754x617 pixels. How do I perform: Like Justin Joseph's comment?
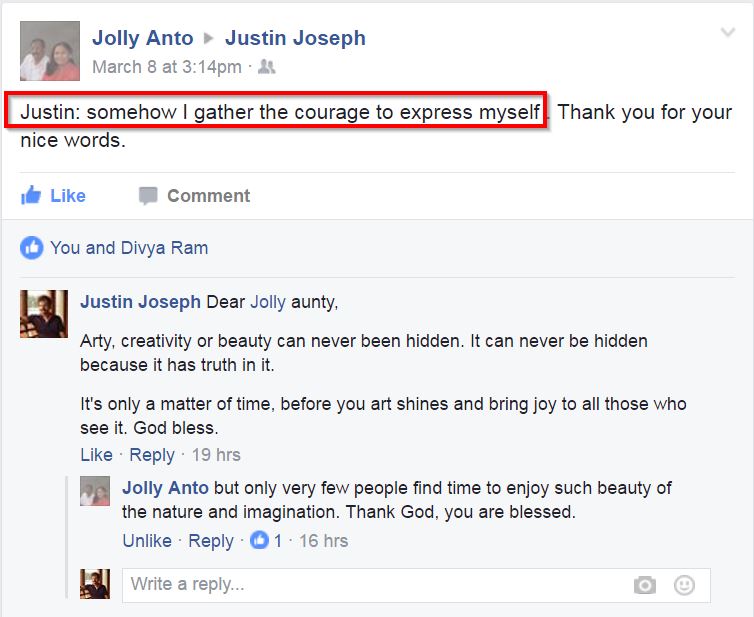point(96,454)
